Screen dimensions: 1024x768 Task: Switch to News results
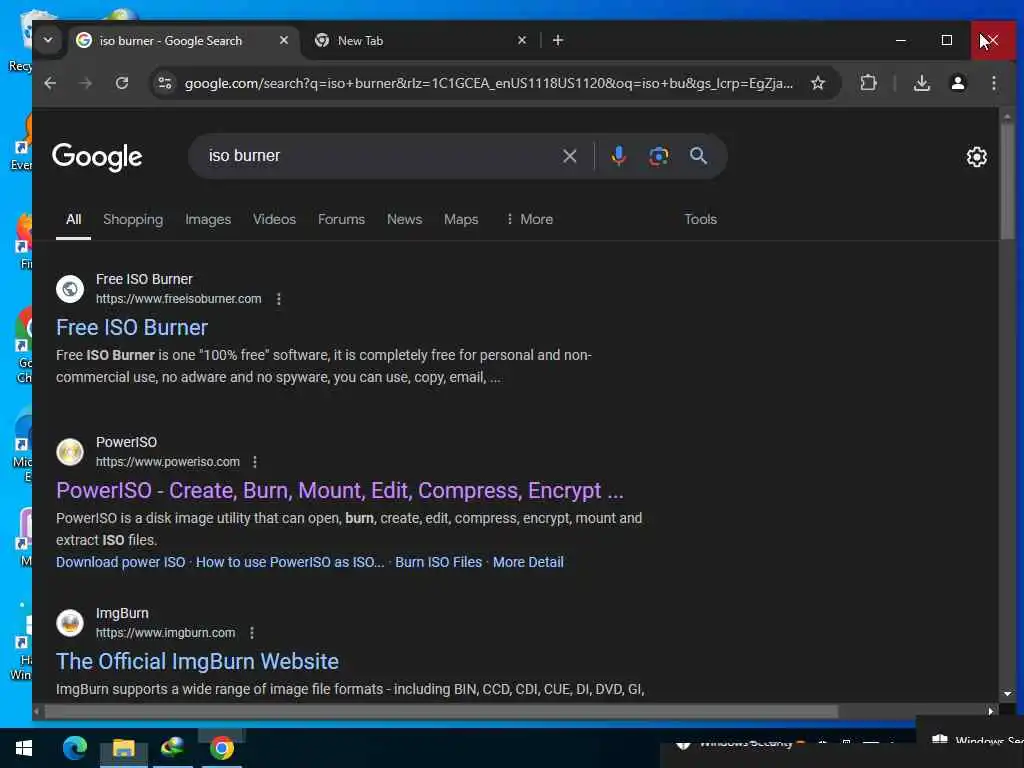tap(404, 219)
